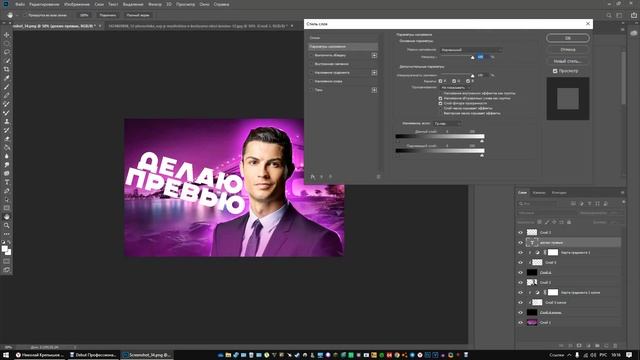Image resolution: width=640 pixels, height=360 pixels.
Task: Open the Файл menu
Action: click(20, 4)
